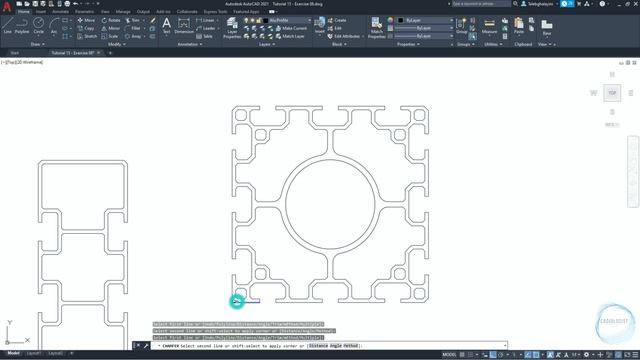The width and height of the screenshot is (640, 360).
Task: Click the Linear dimension tool
Action: point(205,20)
